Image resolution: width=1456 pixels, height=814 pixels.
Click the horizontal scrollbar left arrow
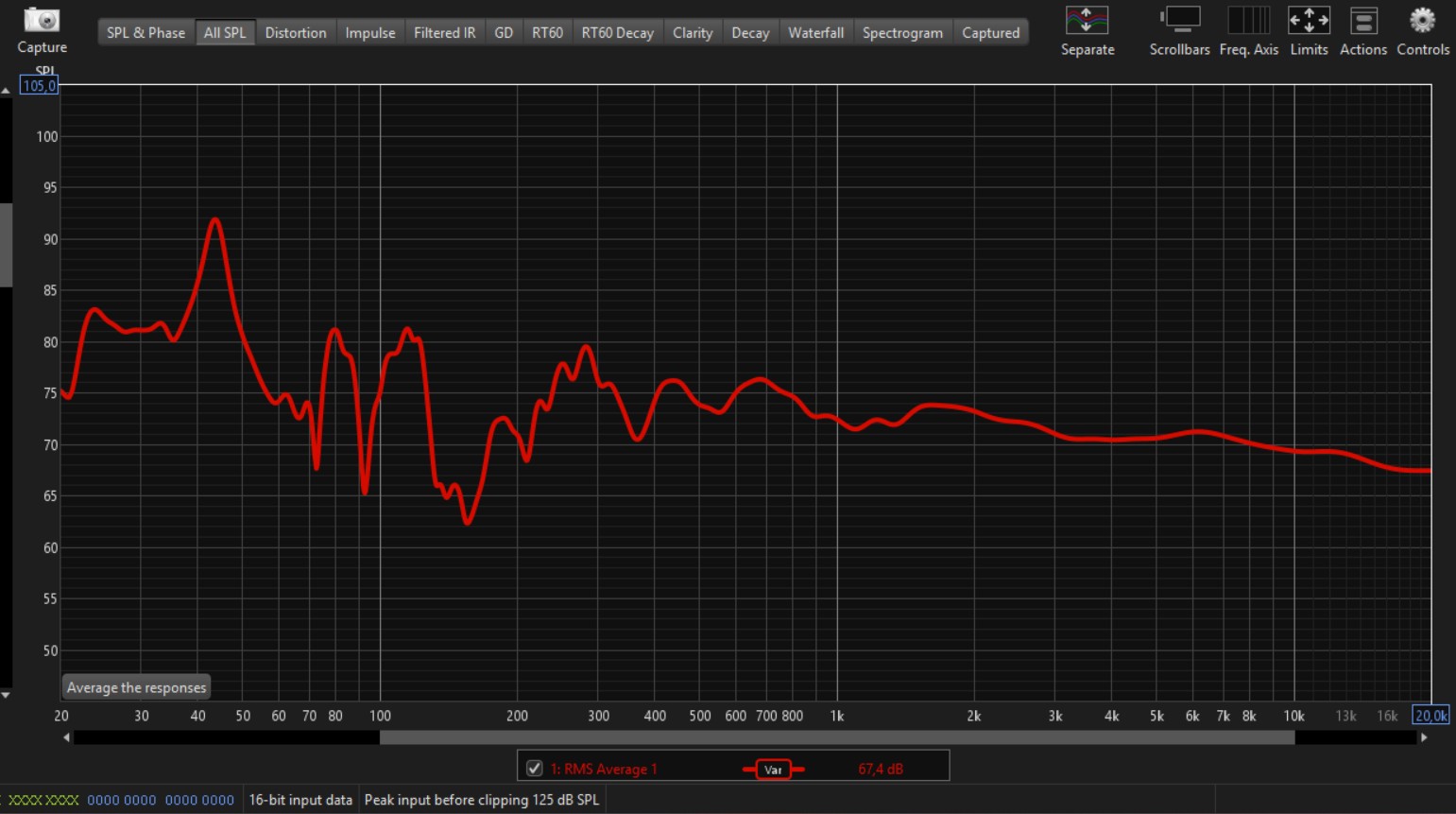(66, 737)
